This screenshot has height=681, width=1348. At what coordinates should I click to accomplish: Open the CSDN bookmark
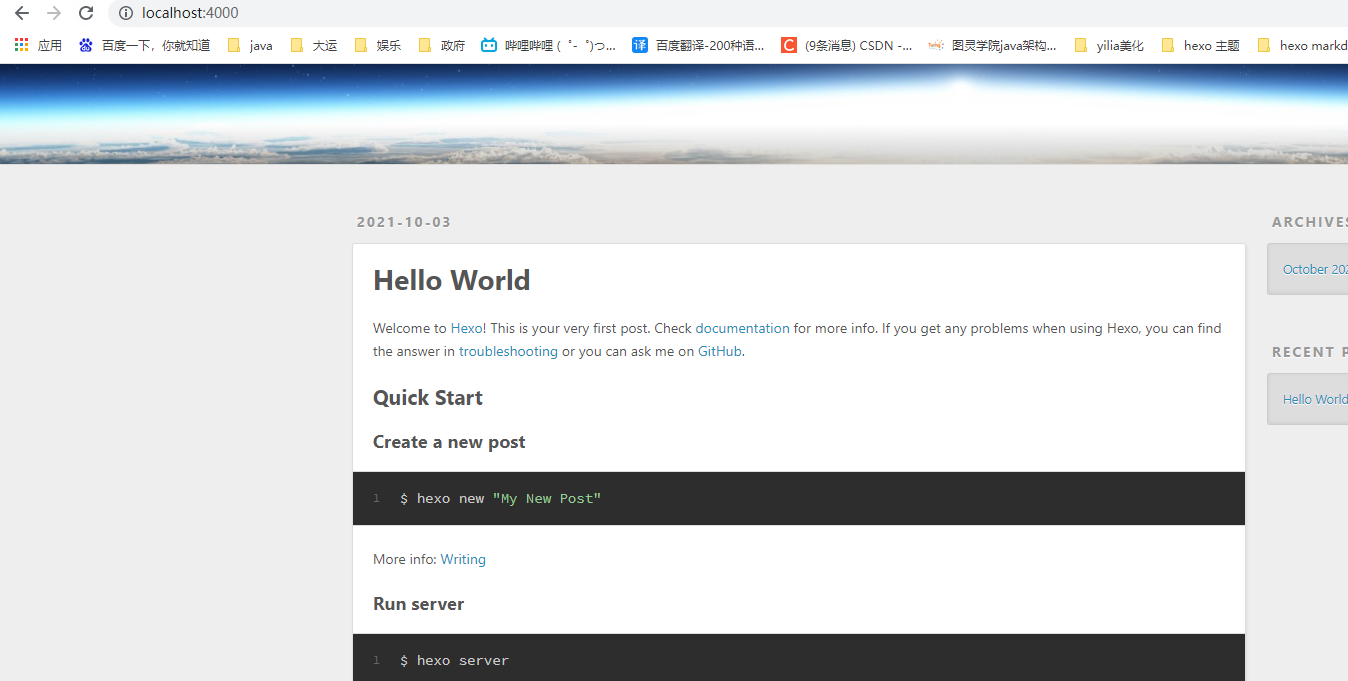pyautogui.click(x=846, y=45)
